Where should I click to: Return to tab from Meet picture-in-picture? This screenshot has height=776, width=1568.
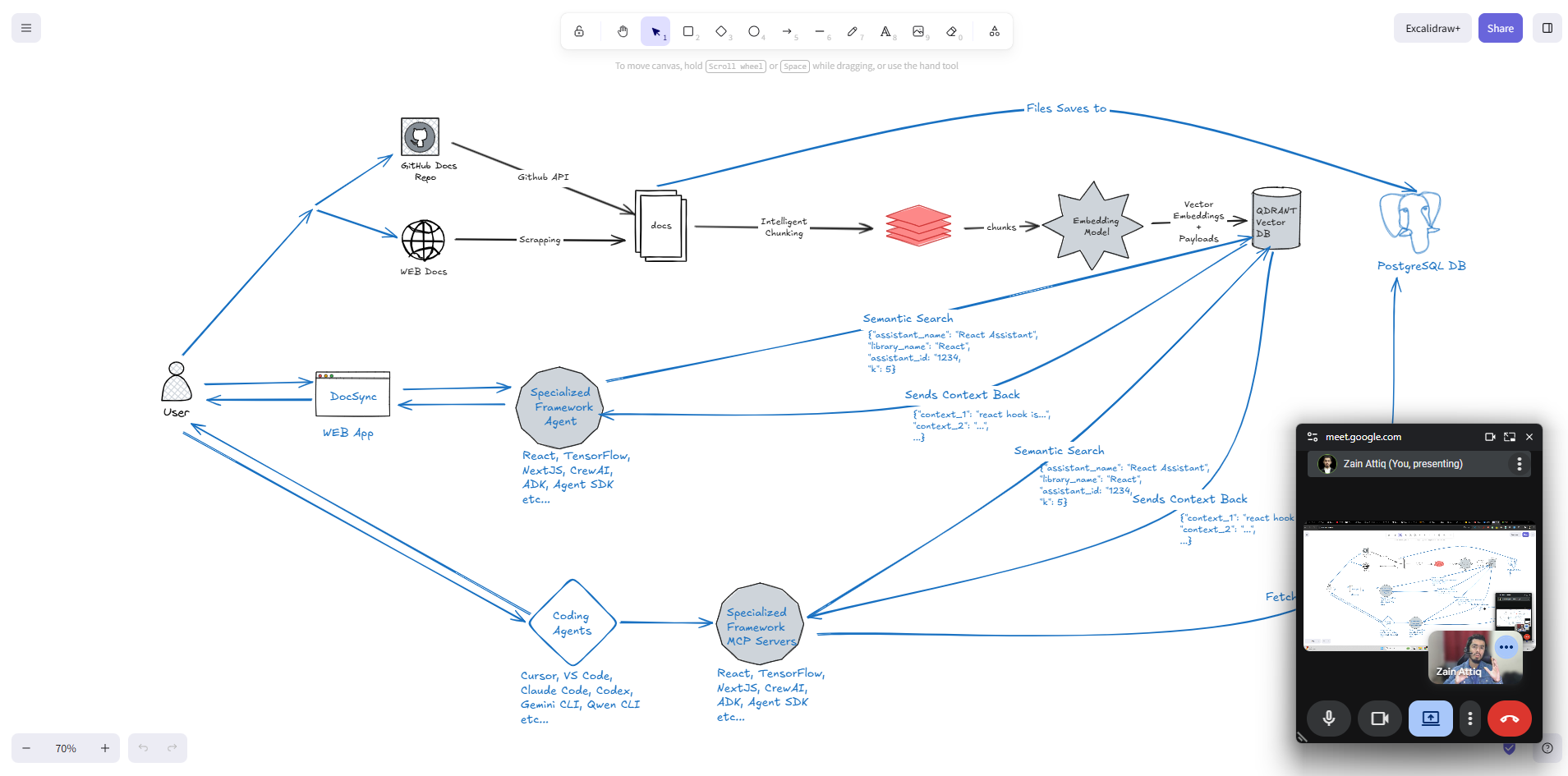[x=1510, y=437]
